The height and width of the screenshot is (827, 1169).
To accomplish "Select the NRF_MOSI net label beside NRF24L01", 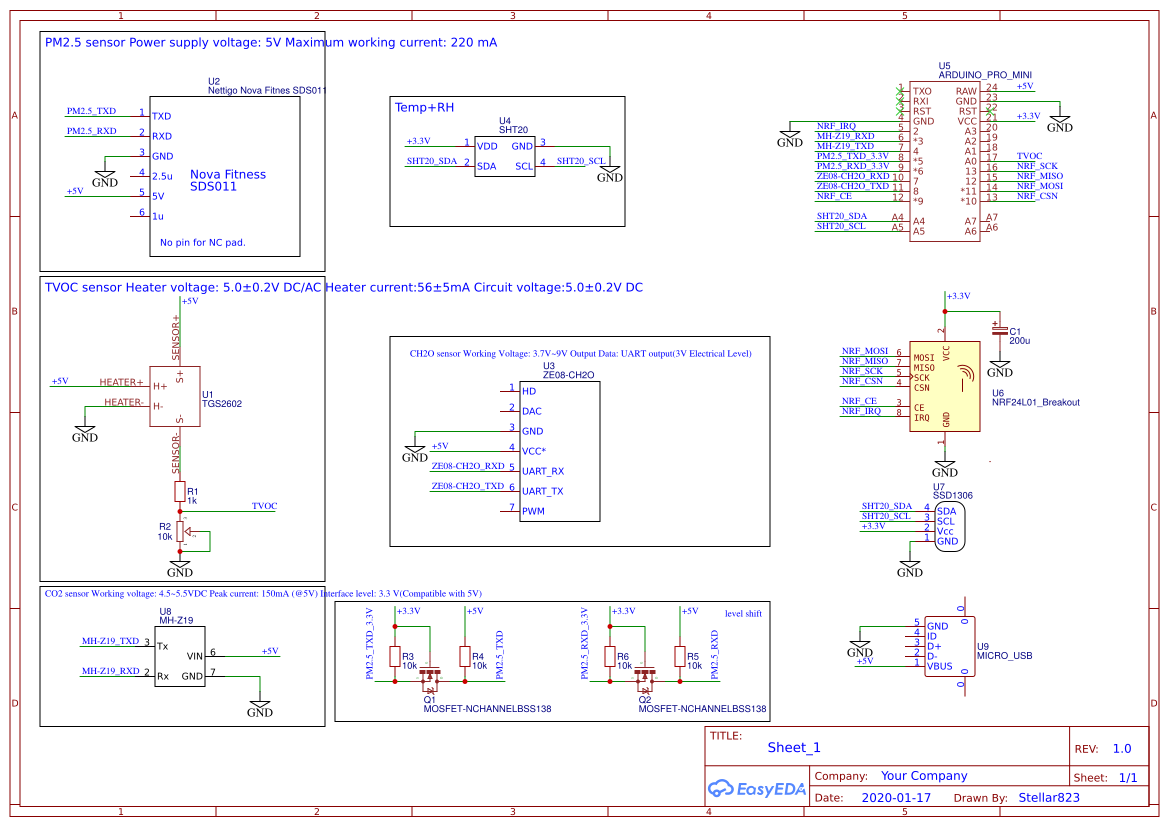I will (x=865, y=350).
